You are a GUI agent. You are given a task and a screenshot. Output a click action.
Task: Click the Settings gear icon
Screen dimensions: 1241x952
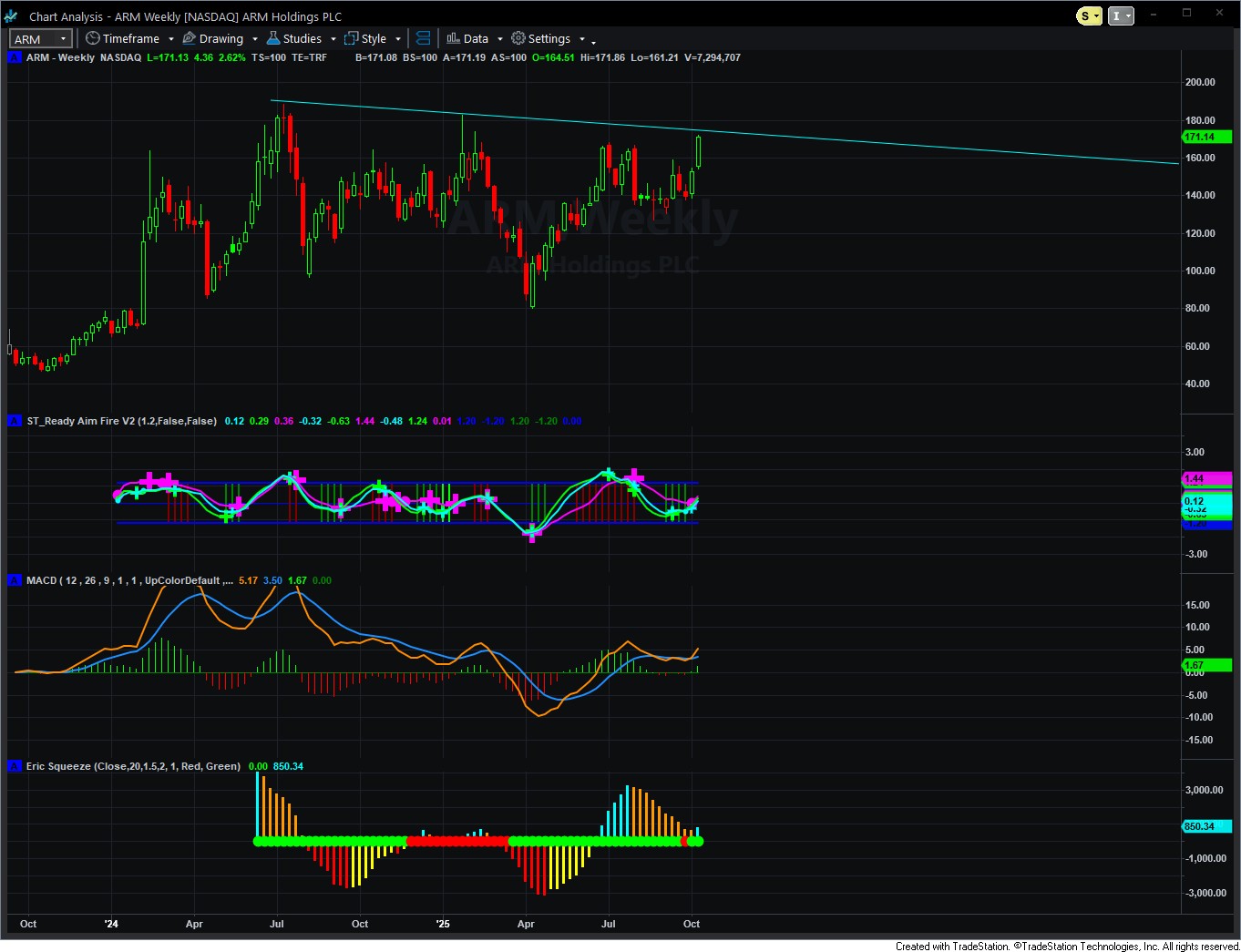pyautogui.click(x=518, y=38)
